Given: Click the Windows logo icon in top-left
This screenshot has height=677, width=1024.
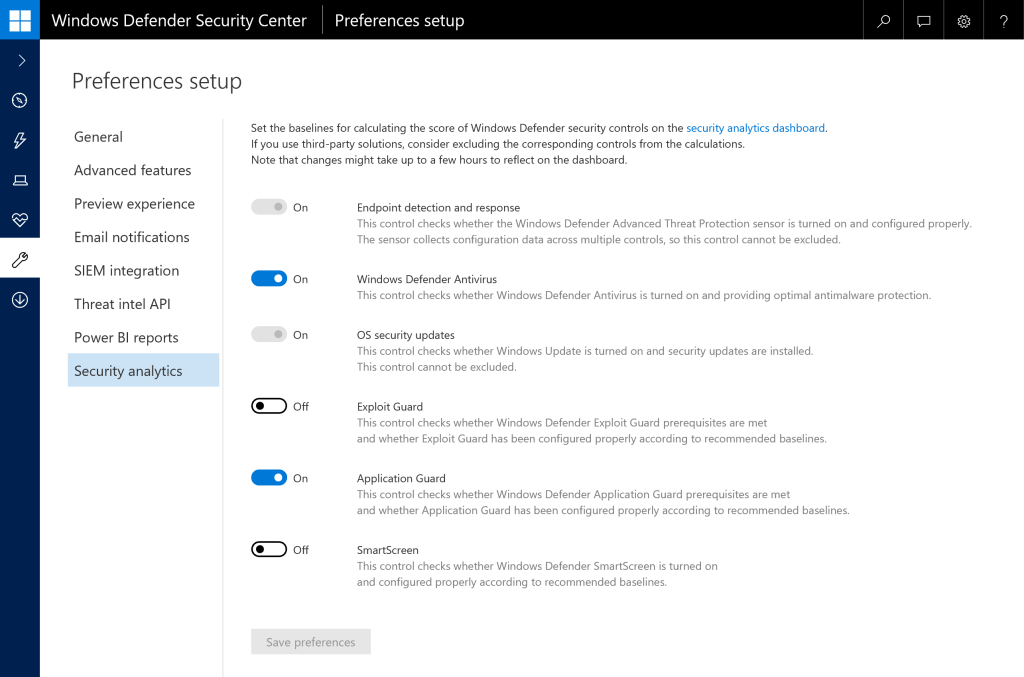Looking at the screenshot, I should click(x=20, y=20).
